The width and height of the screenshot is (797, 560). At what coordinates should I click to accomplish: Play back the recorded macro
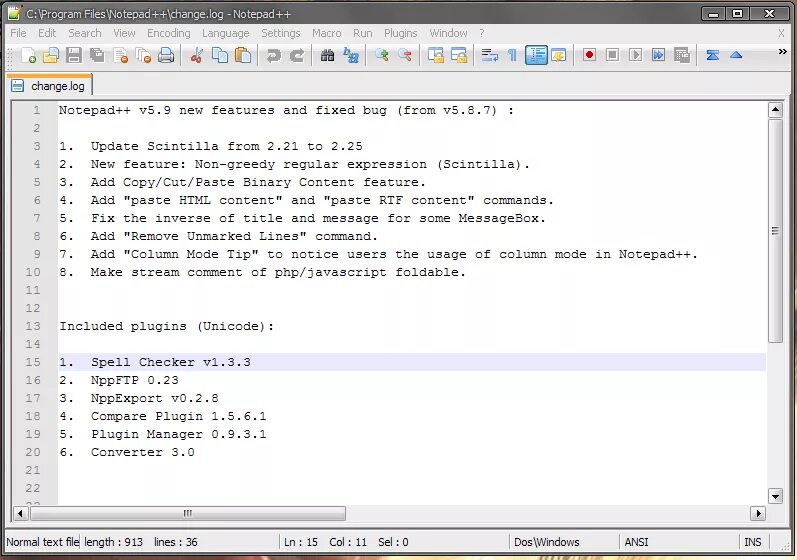pos(635,55)
